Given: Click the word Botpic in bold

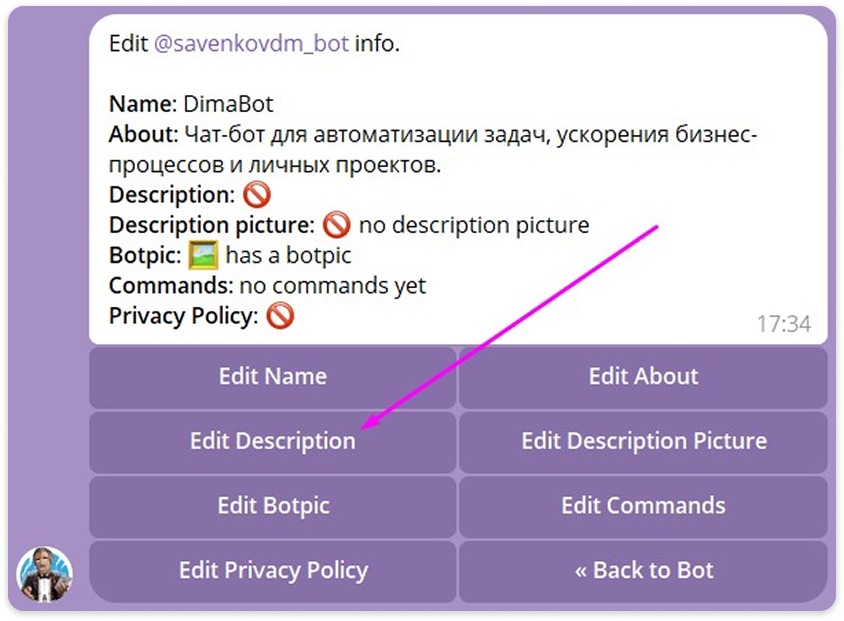Looking at the screenshot, I should [143, 255].
